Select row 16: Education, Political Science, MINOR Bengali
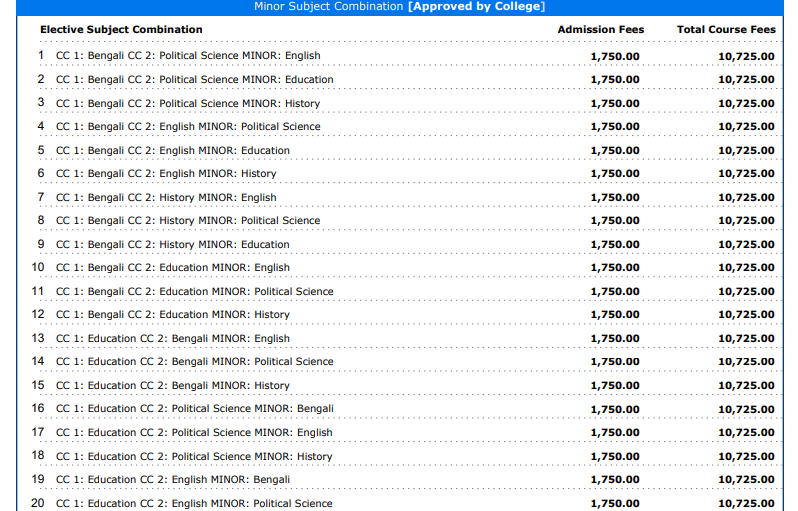The height and width of the screenshot is (511, 798). (x=194, y=409)
